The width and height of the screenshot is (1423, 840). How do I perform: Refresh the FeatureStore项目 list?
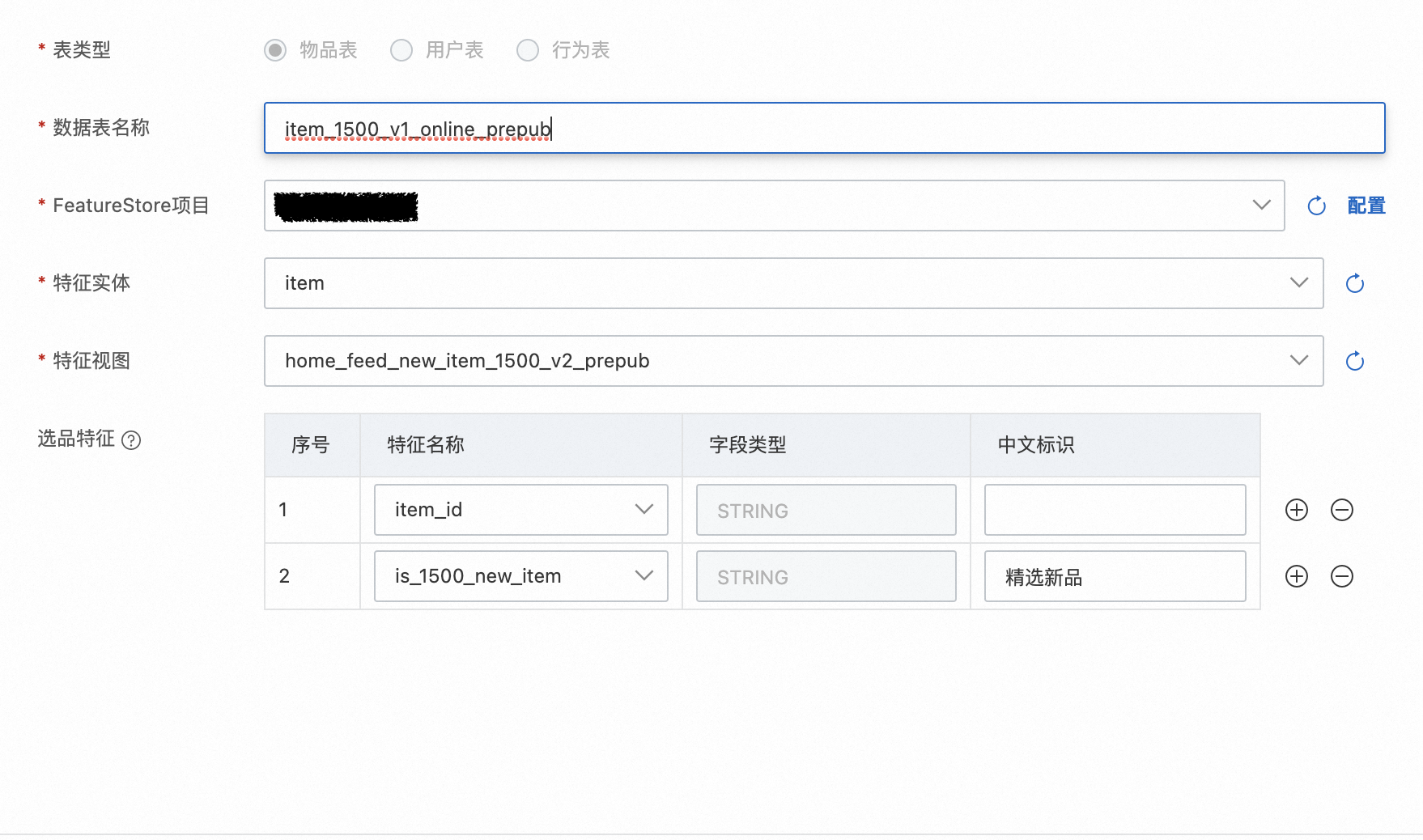1317,206
